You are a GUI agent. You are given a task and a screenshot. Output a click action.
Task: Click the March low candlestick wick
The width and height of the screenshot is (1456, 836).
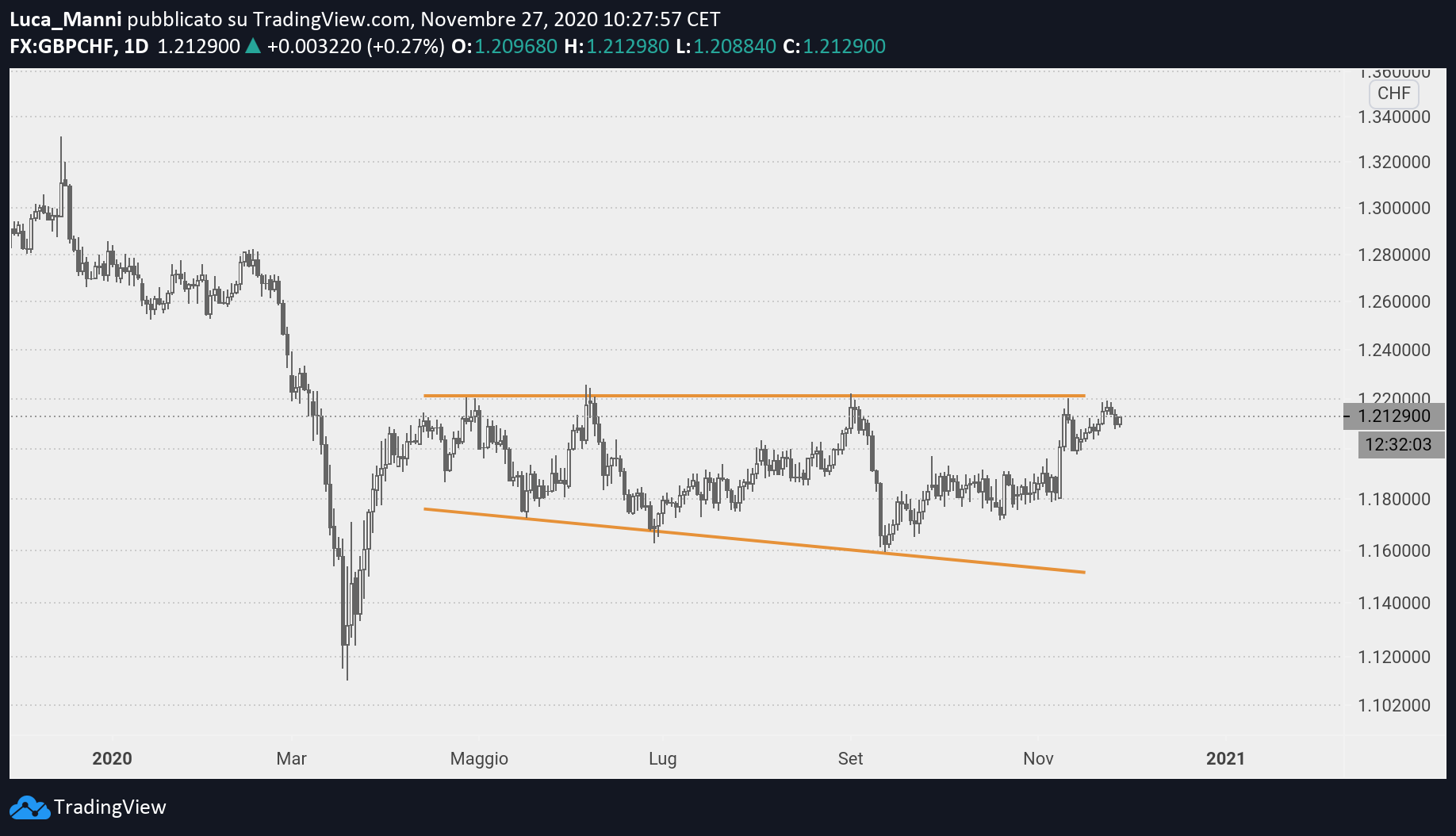[347, 662]
